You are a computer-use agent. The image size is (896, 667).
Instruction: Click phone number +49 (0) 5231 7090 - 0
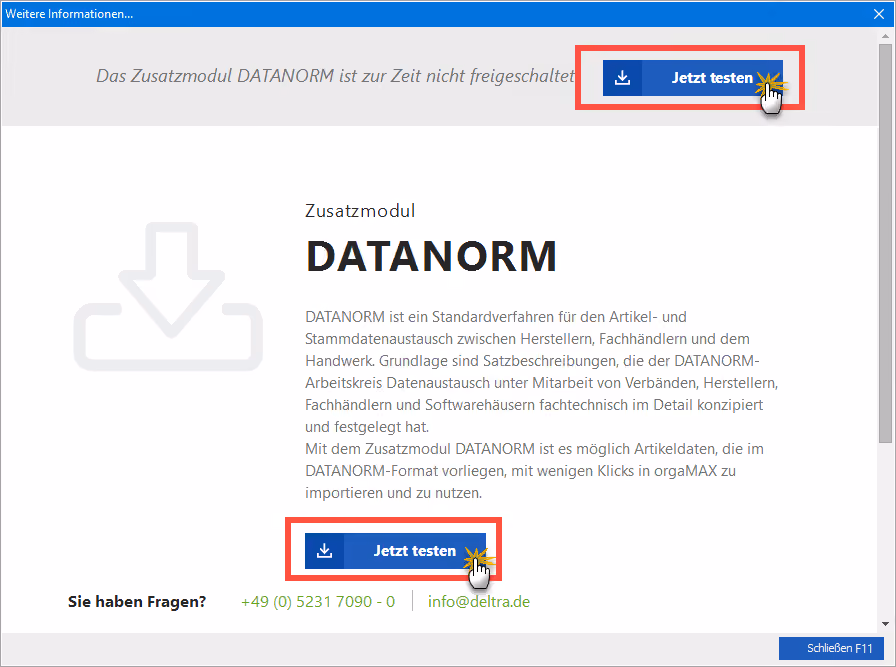pos(318,601)
